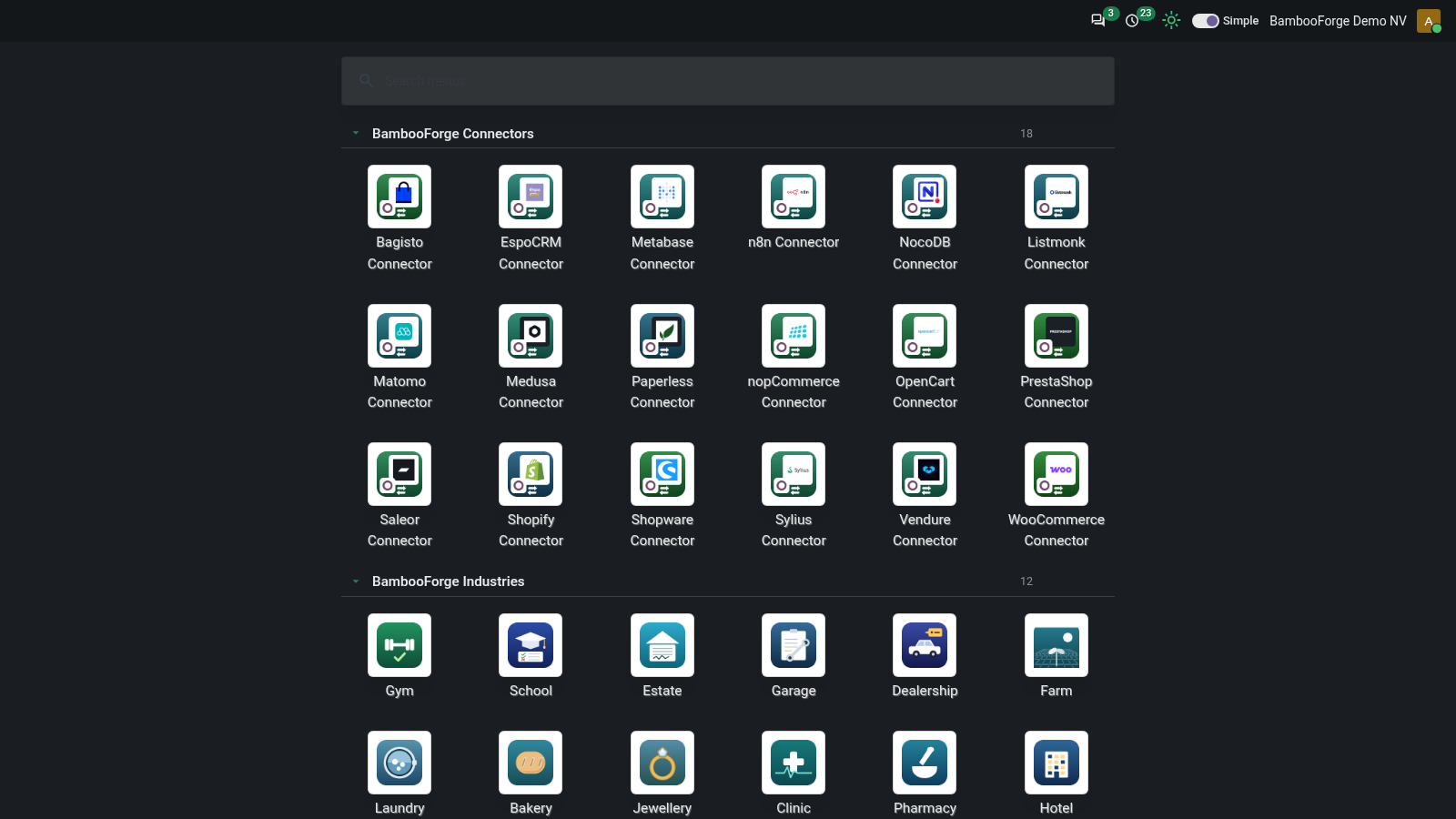Open the n8n Connector app
Image resolution: width=1456 pixels, height=819 pixels.
(x=794, y=197)
